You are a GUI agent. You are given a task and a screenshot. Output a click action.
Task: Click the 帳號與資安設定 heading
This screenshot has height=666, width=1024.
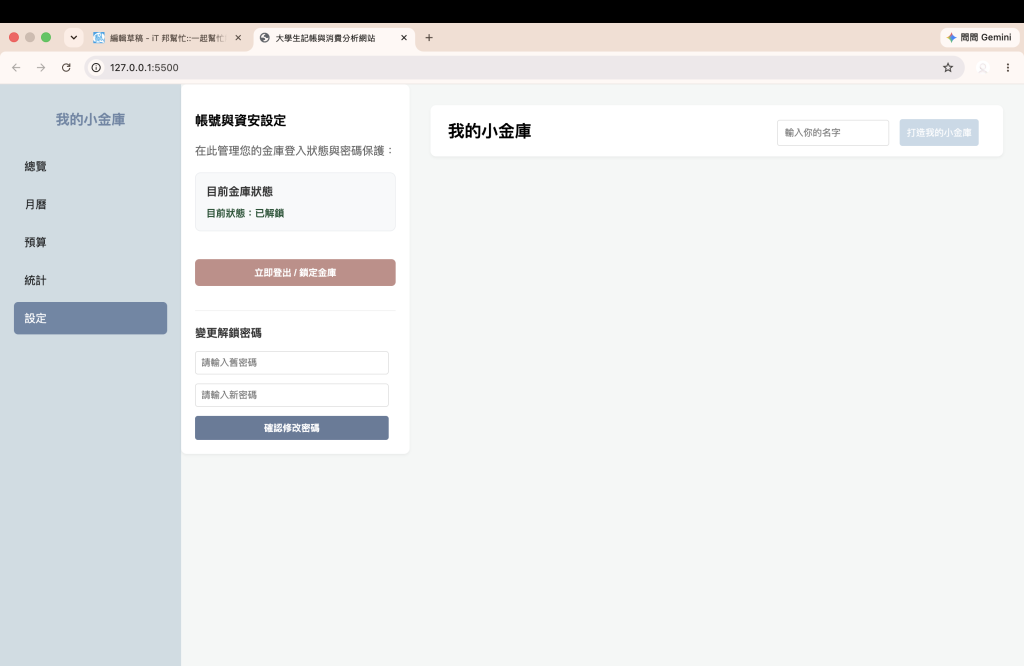click(240, 120)
